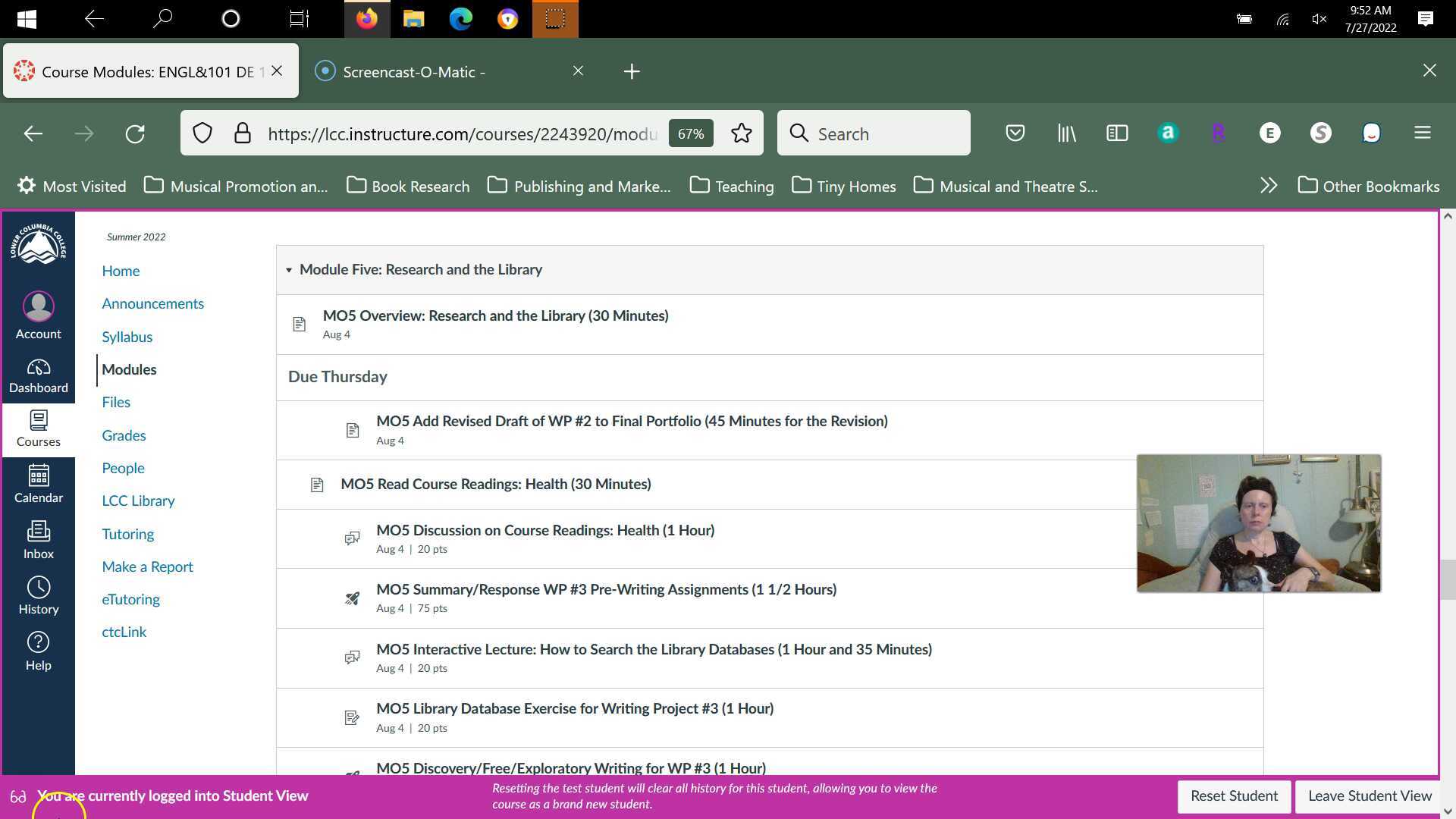1456x819 pixels.
Task: Adjust the 67% page zoom control
Action: point(690,133)
